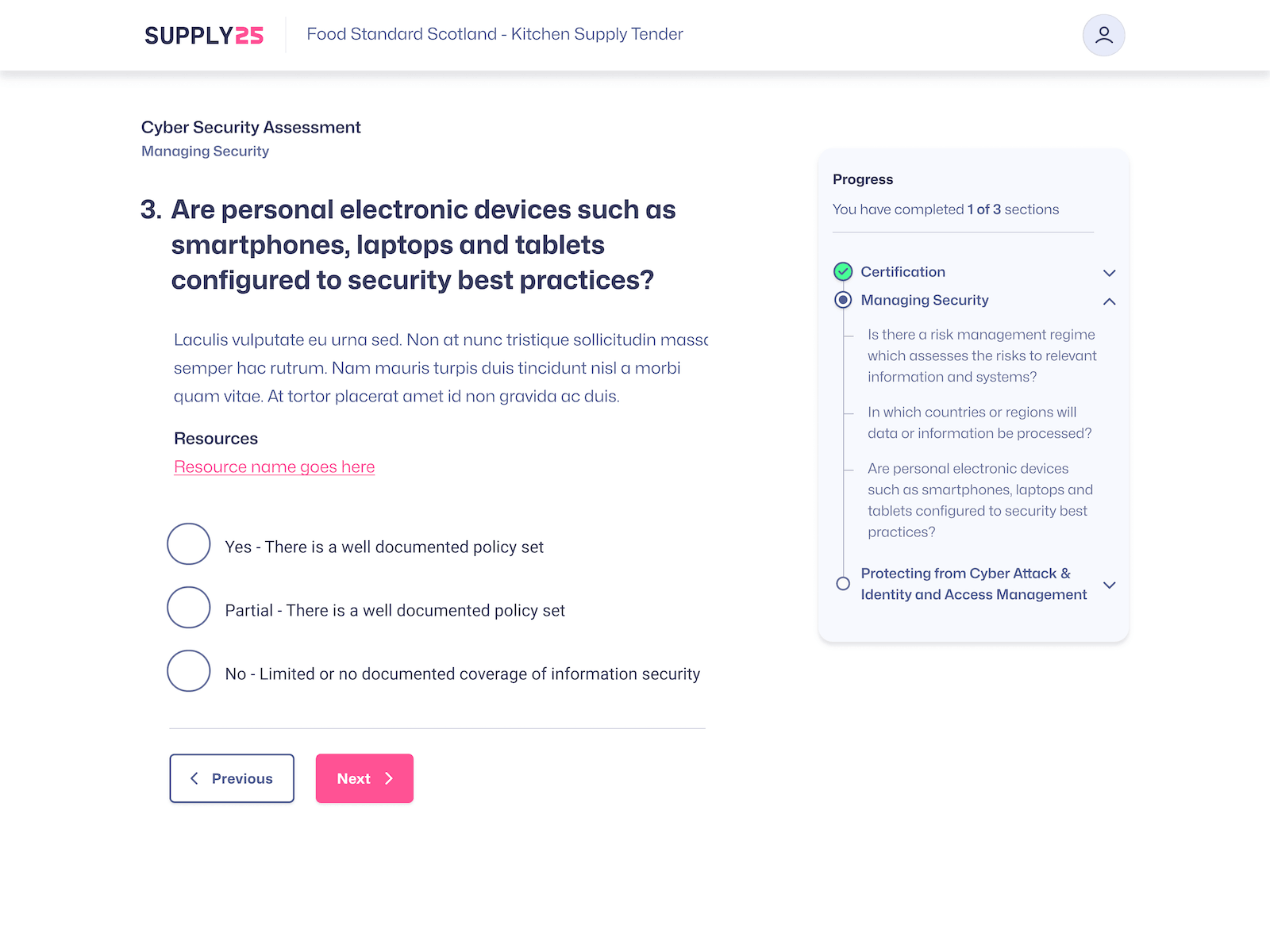Screen dimensions: 1270x952
Task: Click the left arrow in Previous button
Action: pyautogui.click(x=194, y=778)
